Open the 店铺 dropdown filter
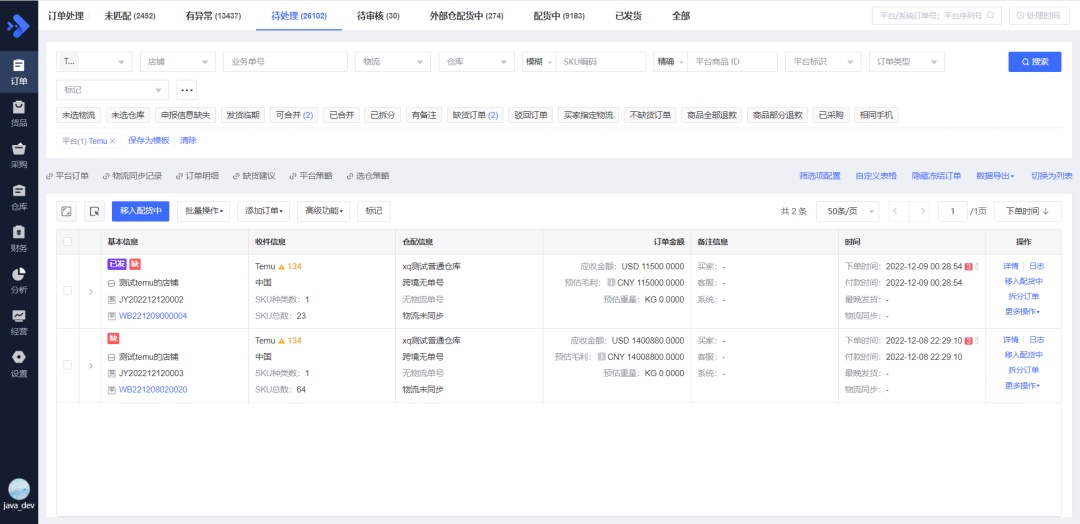This screenshot has width=1080, height=524. (x=177, y=62)
